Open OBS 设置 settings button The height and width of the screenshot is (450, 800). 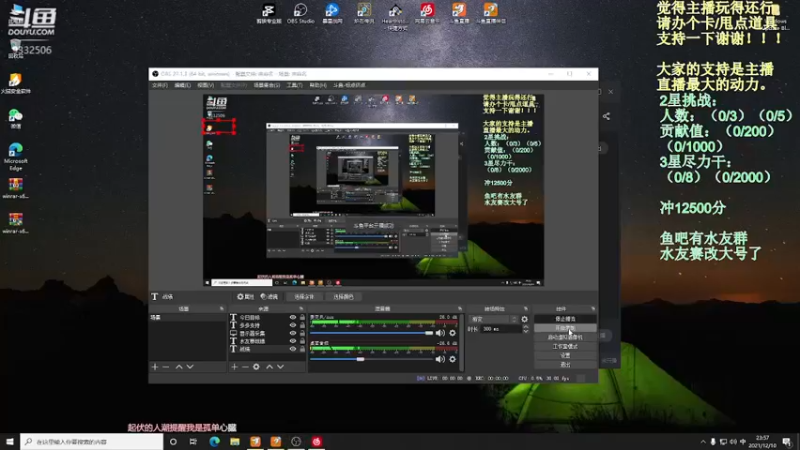pos(565,356)
